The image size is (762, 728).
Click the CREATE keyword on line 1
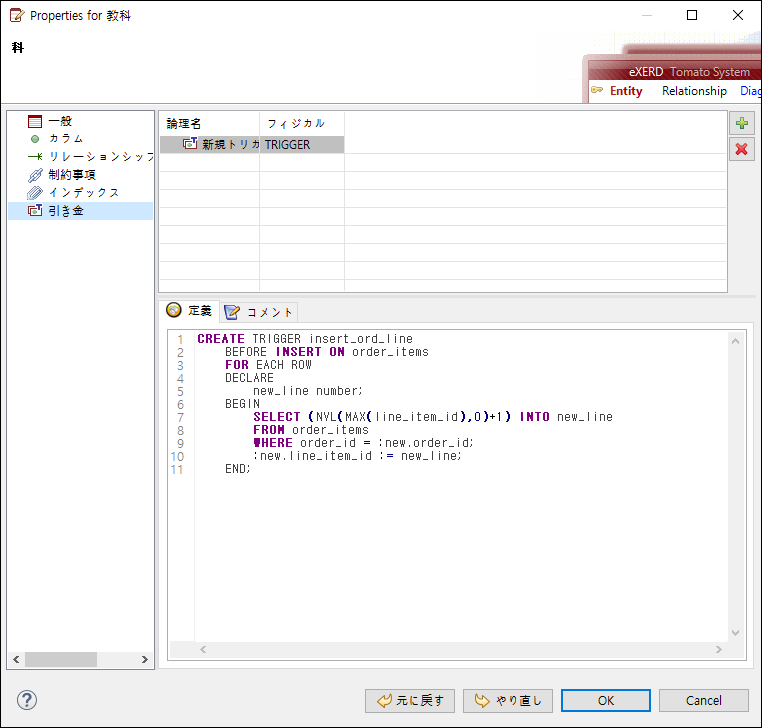pyautogui.click(x=221, y=339)
